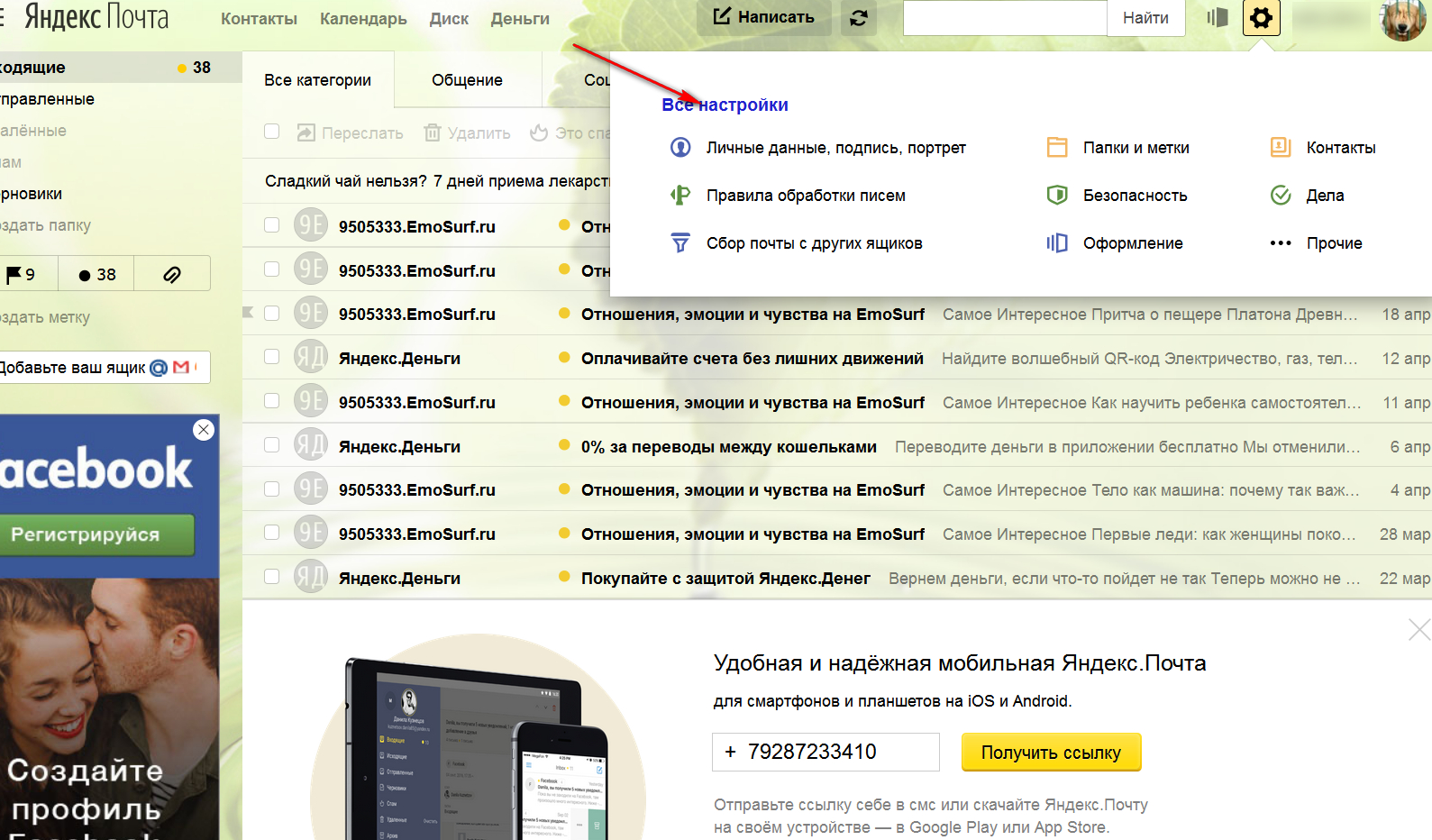The image size is (1432, 840).
Task: Click the Дела checkmark icon
Action: coord(1281,196)
